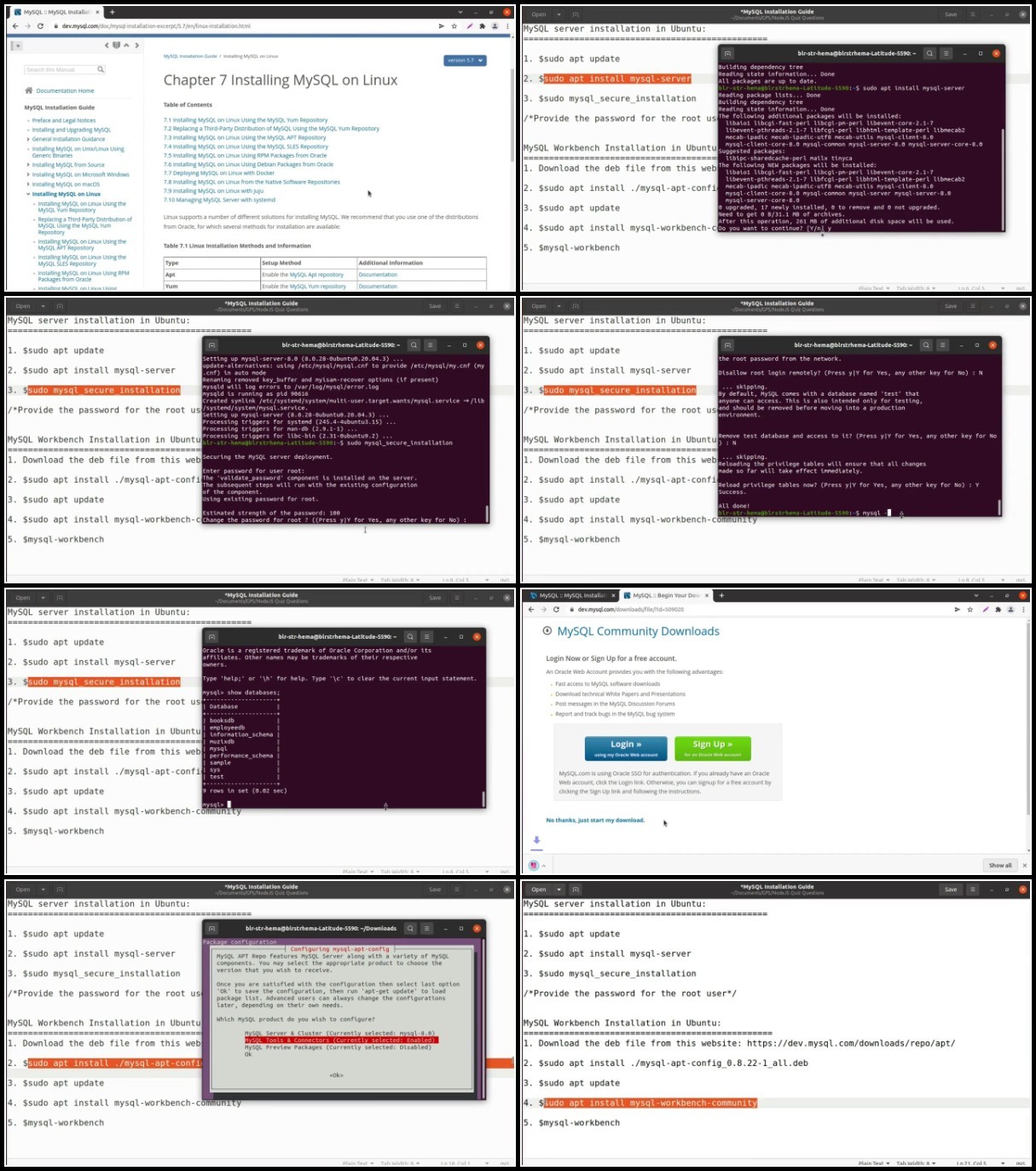The width and height of the screenshot is (1036, 1171).
Task: Click the Chapter 7 docs page address bar
Action: tap(243, 26)
